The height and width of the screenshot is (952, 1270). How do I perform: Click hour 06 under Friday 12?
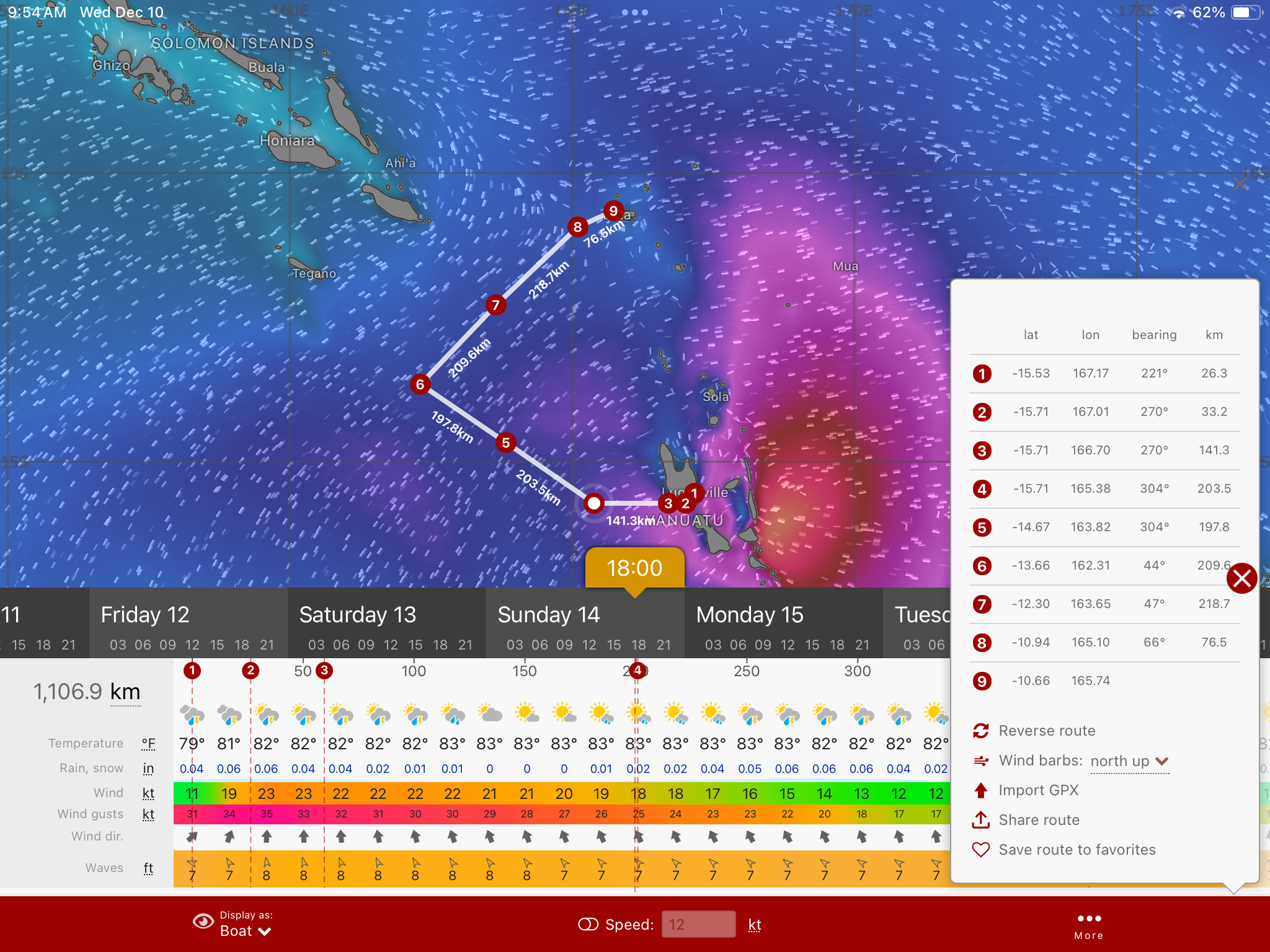[x=143, y=645]
